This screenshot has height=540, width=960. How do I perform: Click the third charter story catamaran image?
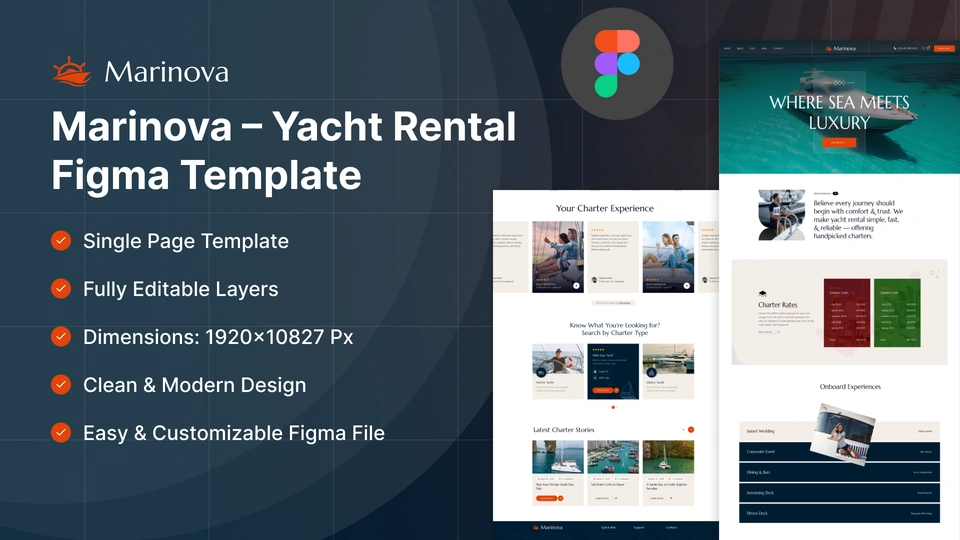[668, 457]
